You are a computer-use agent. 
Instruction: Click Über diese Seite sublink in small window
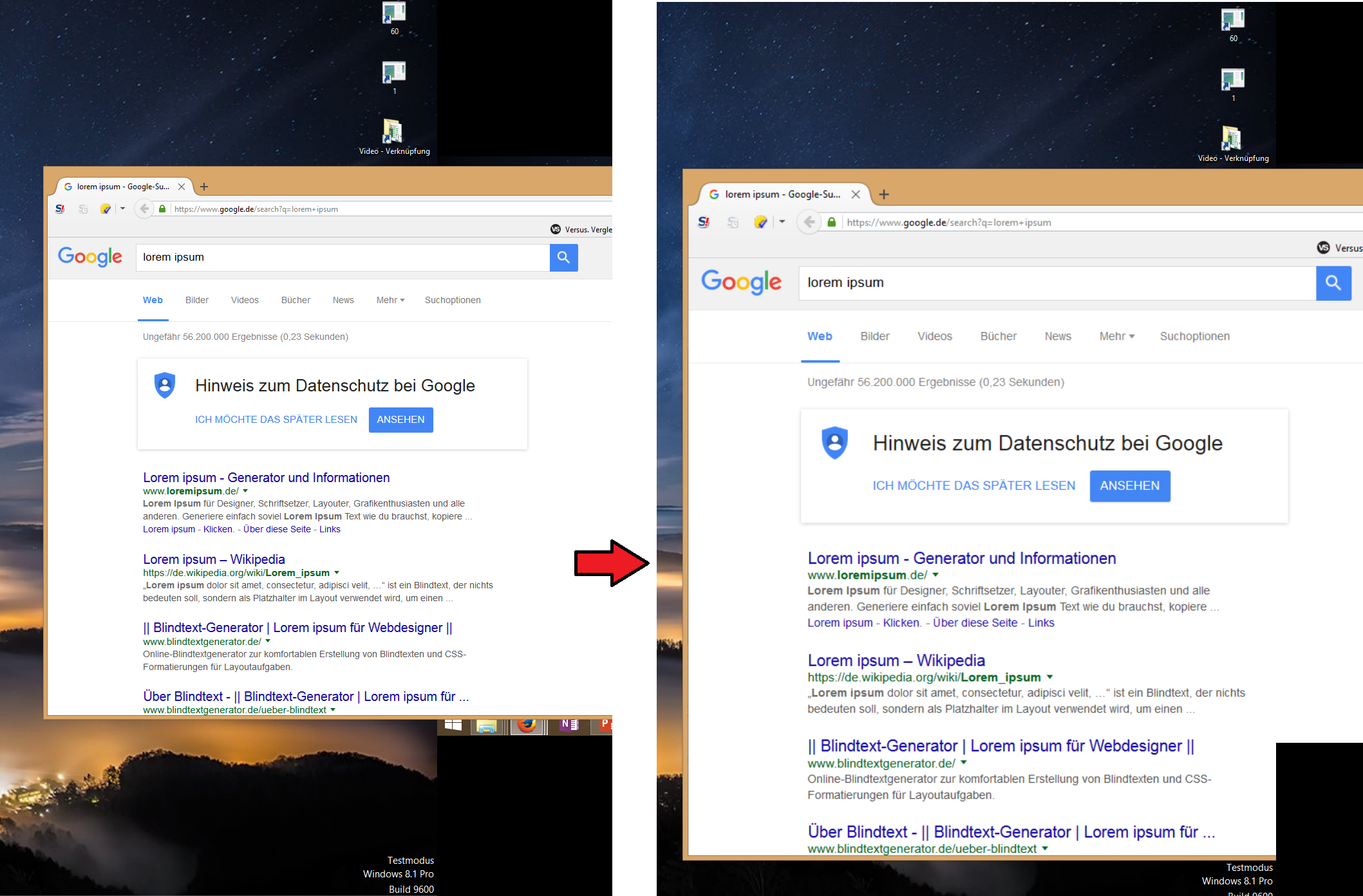tap(277, 529)
